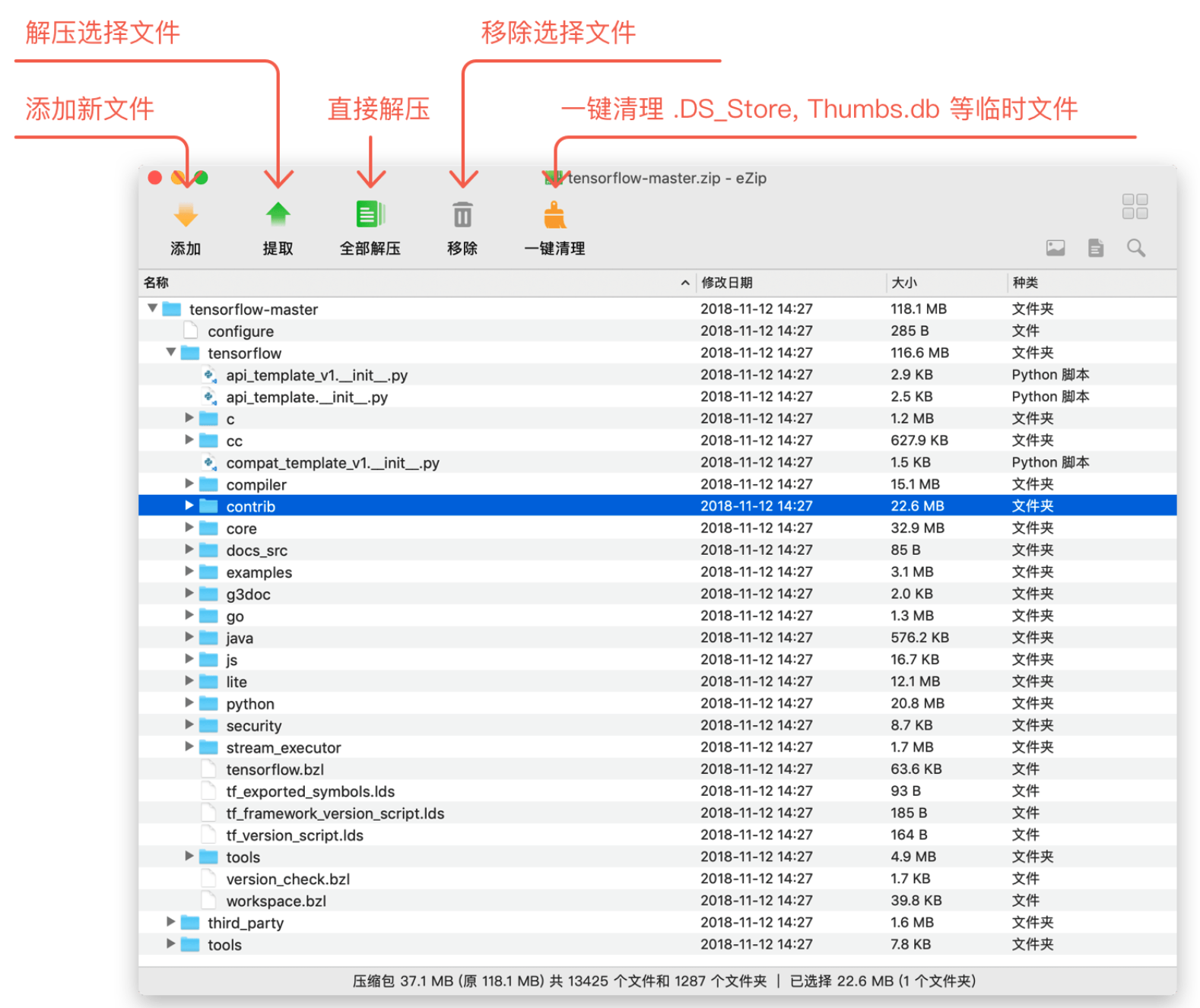Click the 576.2 KB size cell

click(919, 638)
